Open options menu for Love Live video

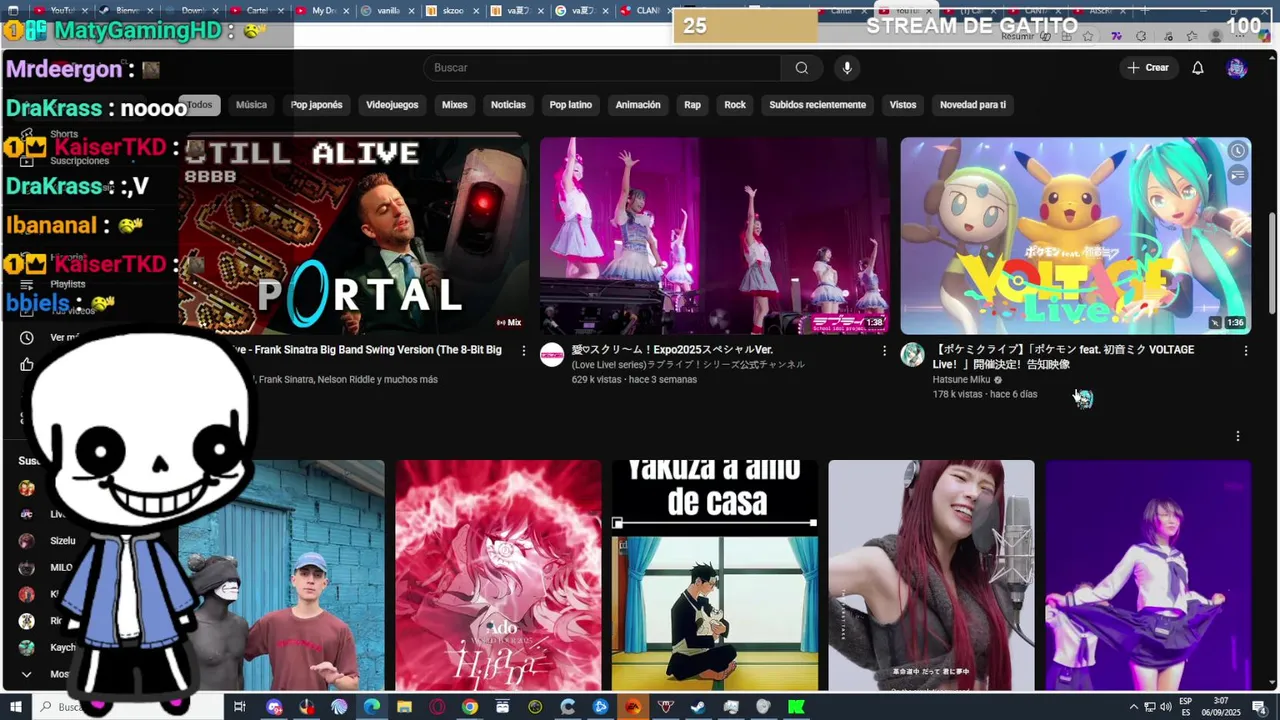click(884, 351)
